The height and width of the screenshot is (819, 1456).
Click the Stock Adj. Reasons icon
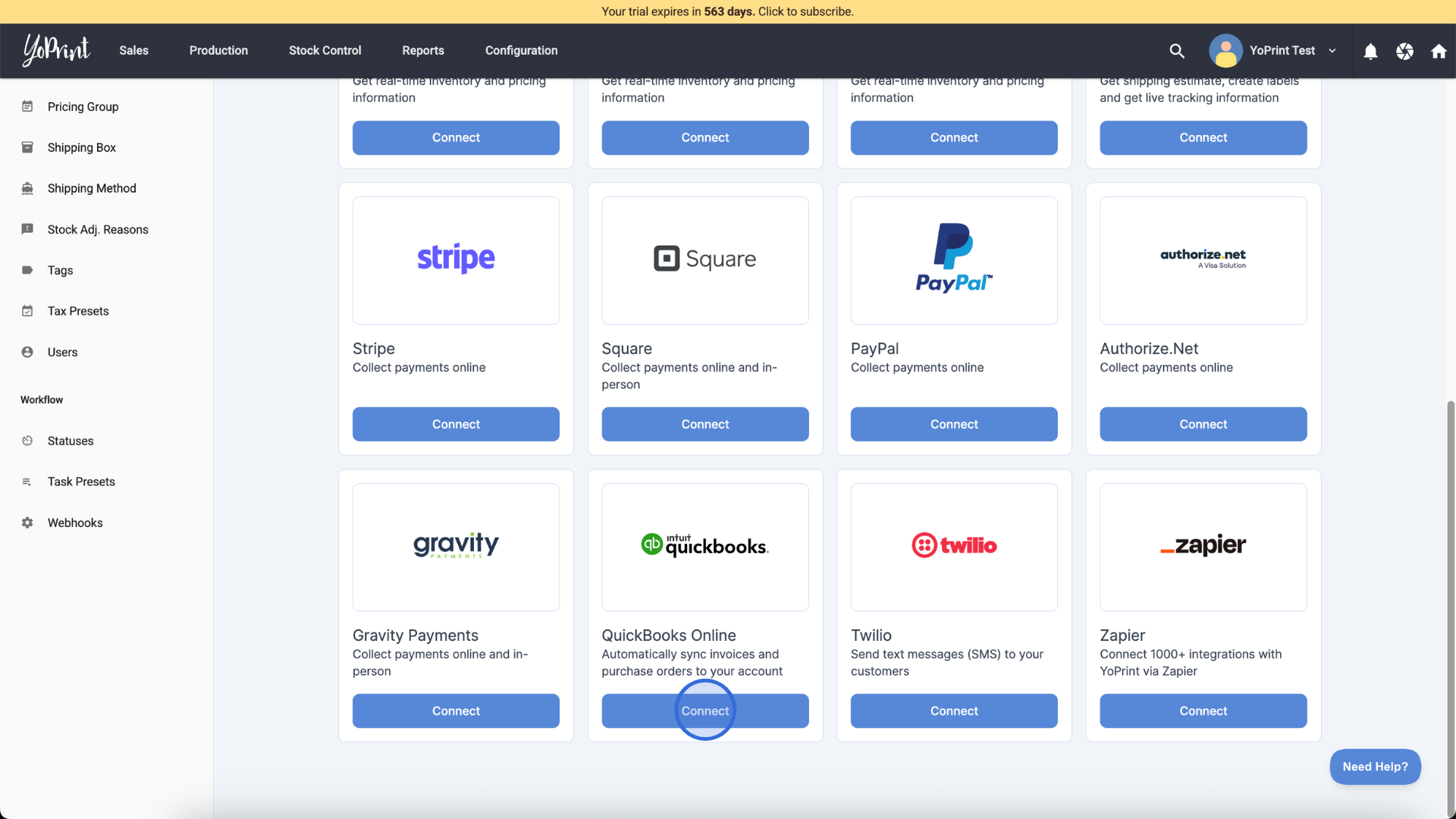(27, 229)
